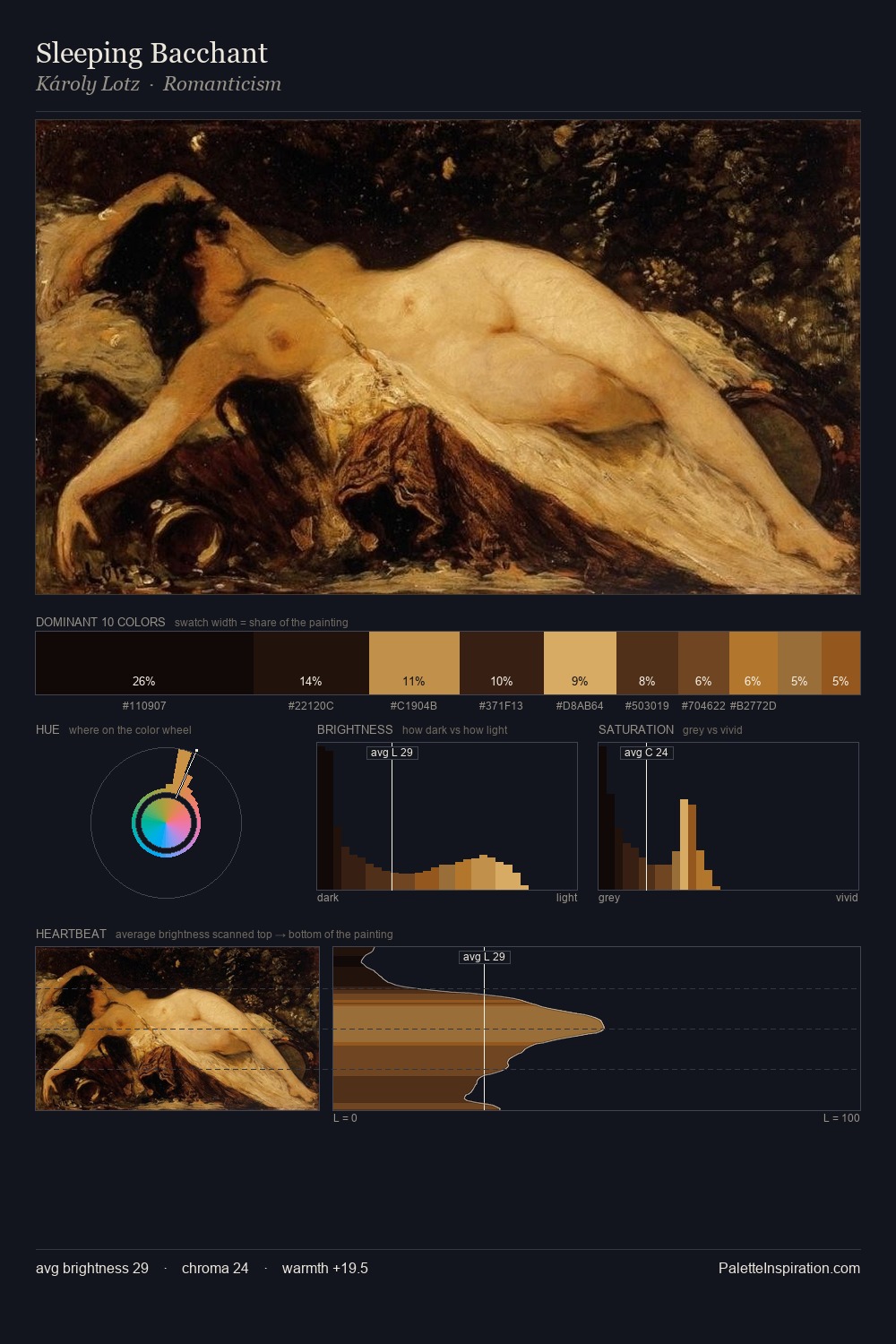Image resolution: width=896 pixels, height=1344 pixels.
Task: Click the "vivid" saturation axis label
Action: pos(847,898)
